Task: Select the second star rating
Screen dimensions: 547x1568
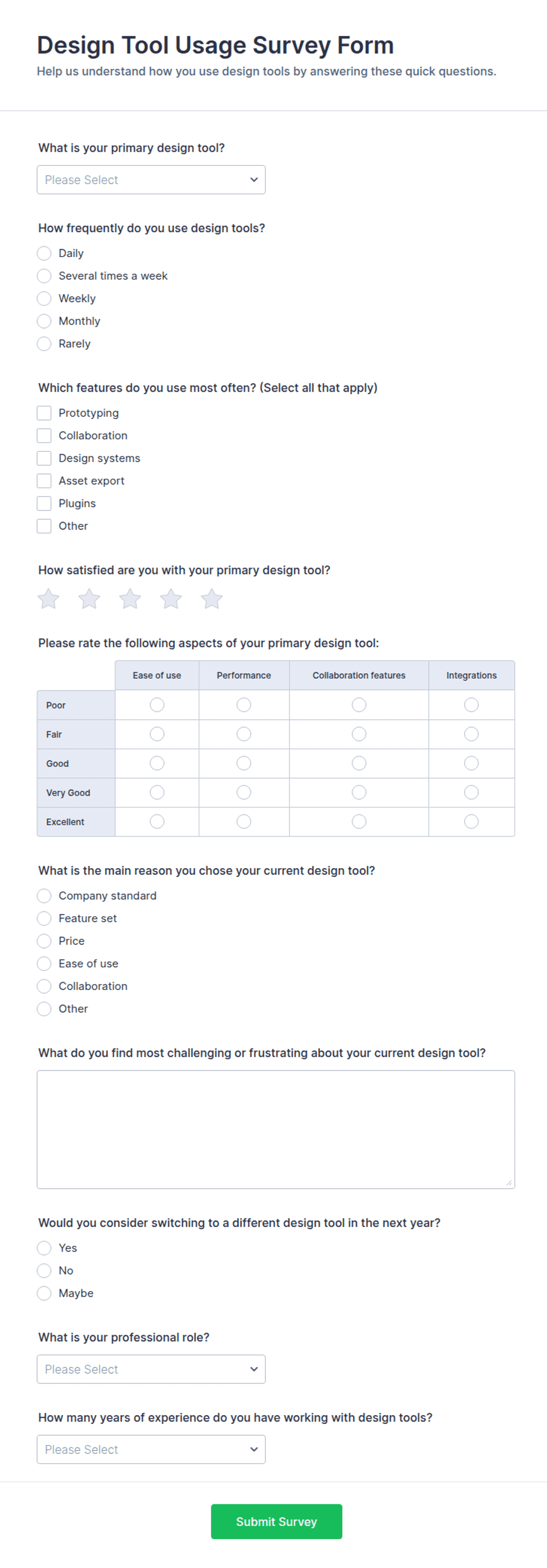Action: click(89, 599)
